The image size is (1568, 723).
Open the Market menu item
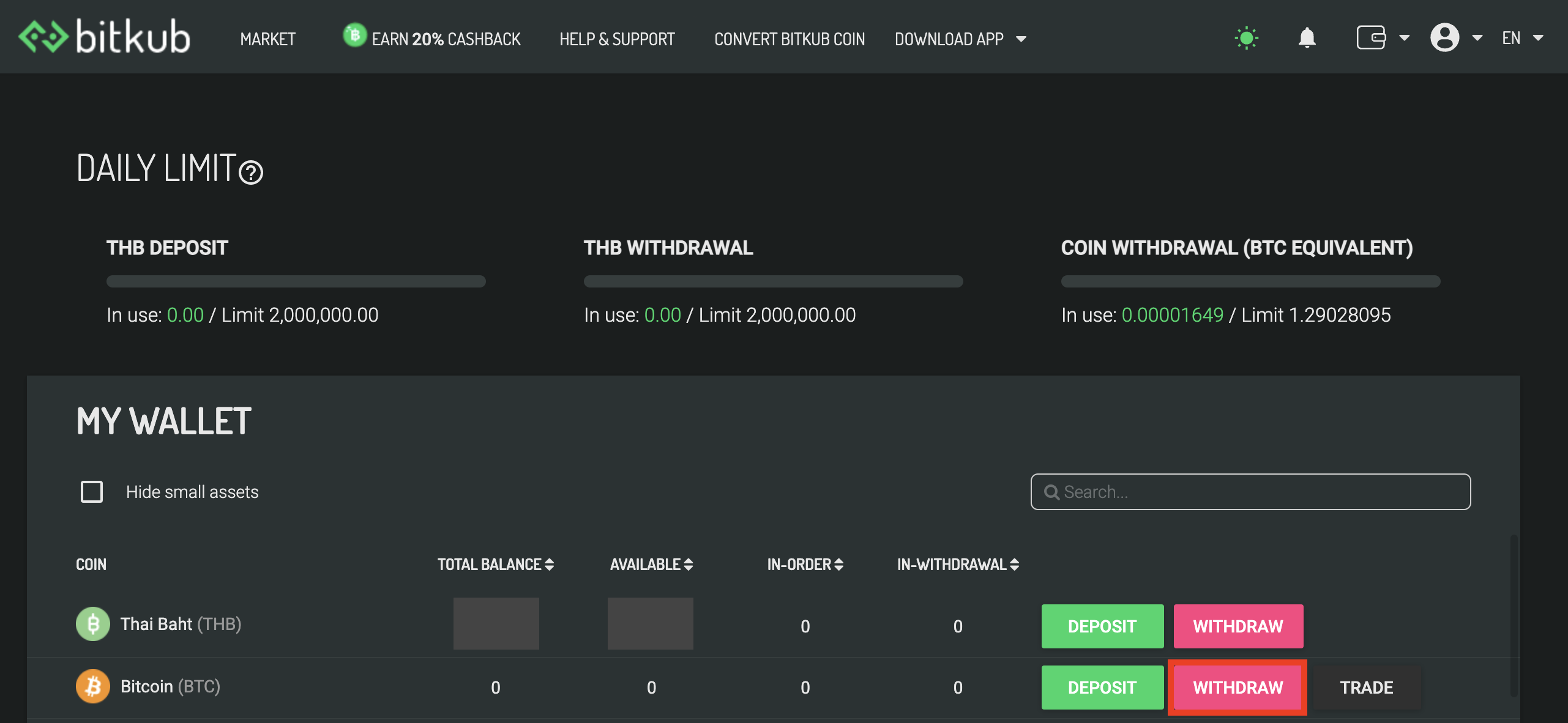[x=267, y=39]
